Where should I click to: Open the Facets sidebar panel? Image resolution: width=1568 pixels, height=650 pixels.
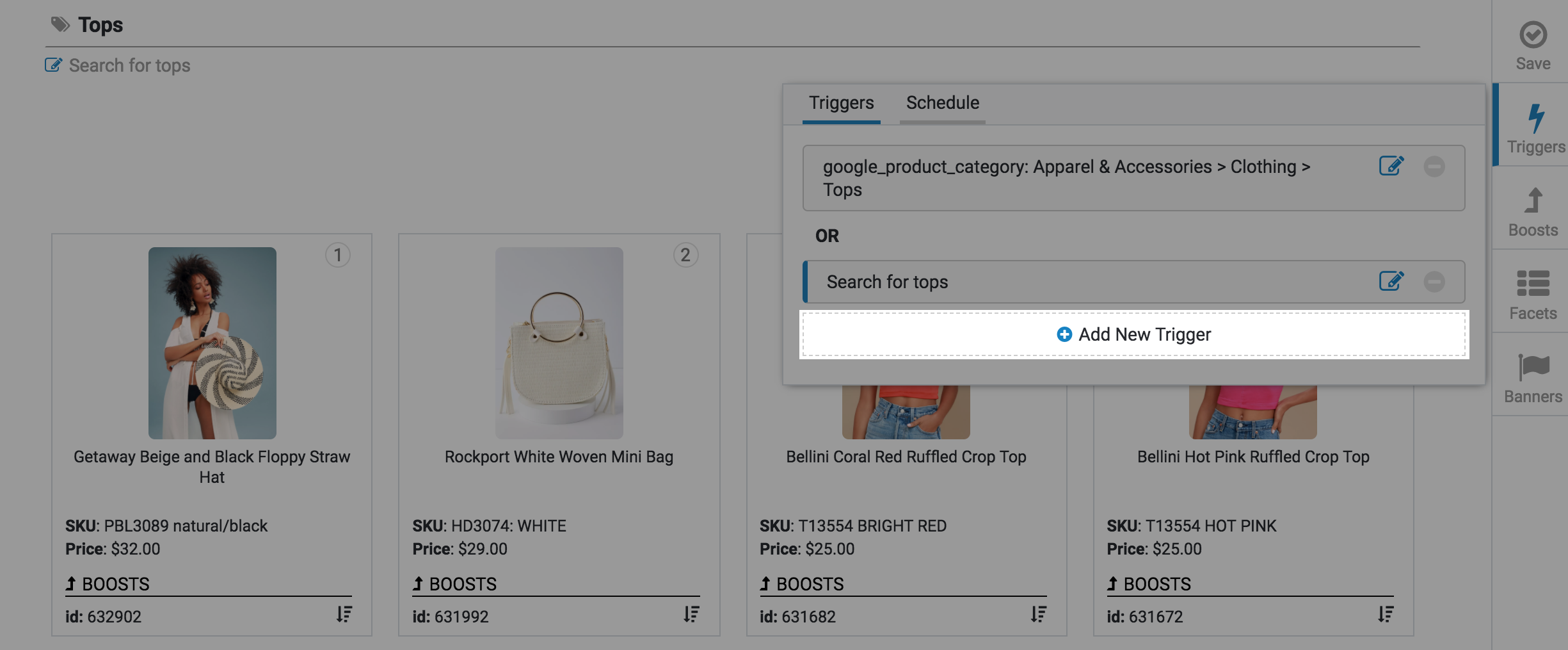1533,285
